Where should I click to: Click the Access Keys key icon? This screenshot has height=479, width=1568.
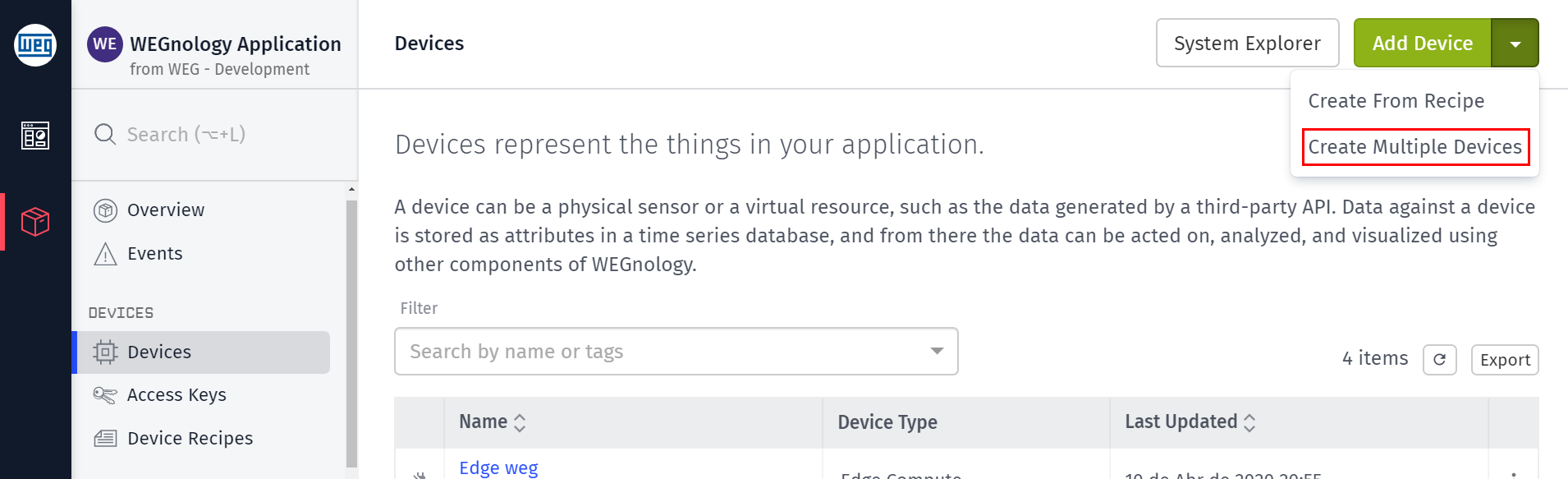[x=105, y=395]
